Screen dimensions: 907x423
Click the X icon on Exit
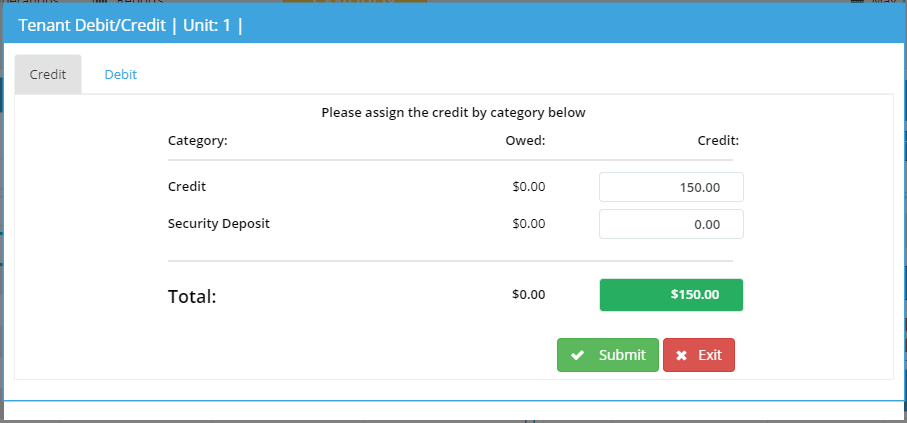[x=681, y=355]
